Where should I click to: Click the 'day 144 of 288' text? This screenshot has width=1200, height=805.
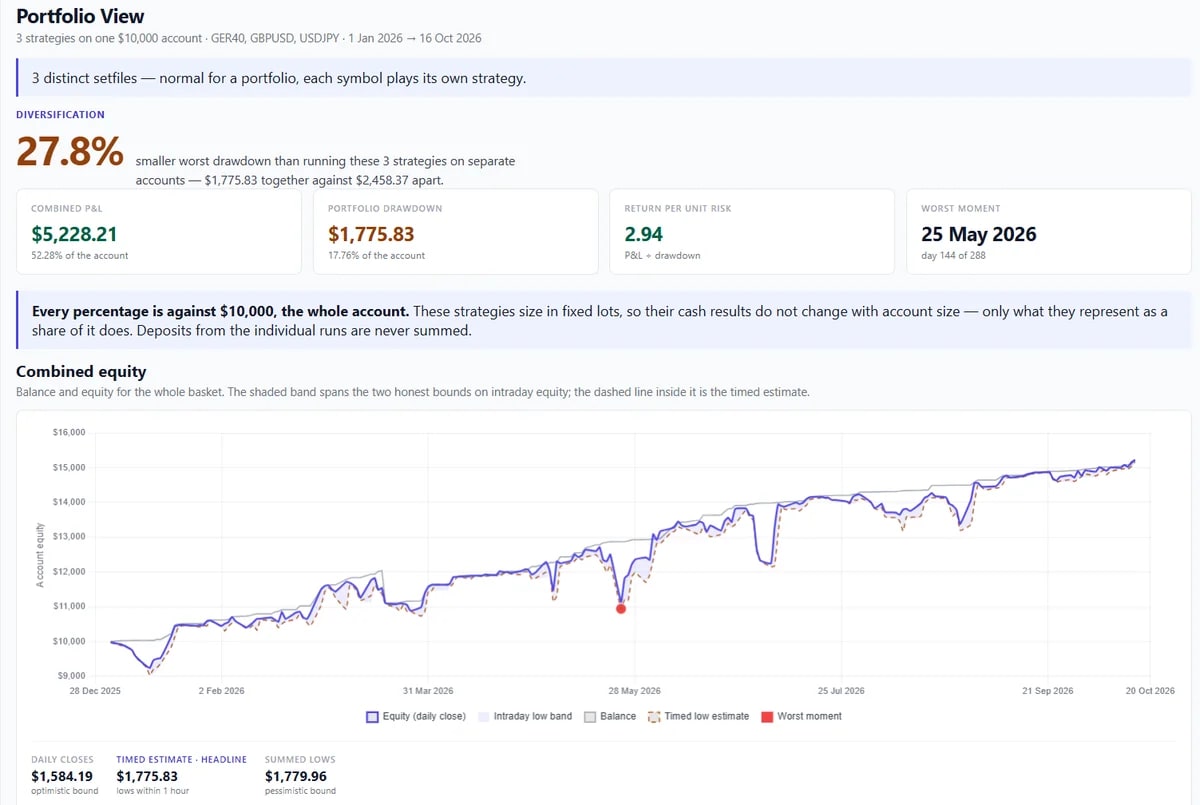coord(954,255)
